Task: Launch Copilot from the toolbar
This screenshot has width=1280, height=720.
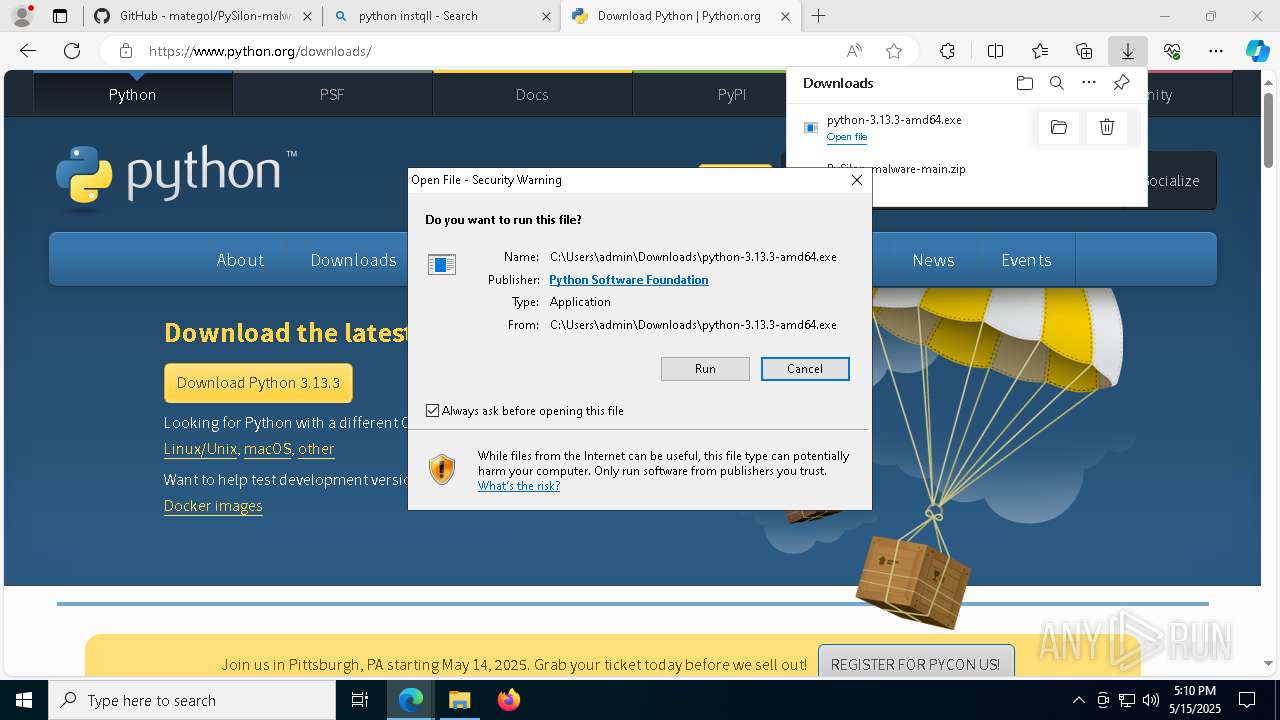Action: (x=1257, y=51)
